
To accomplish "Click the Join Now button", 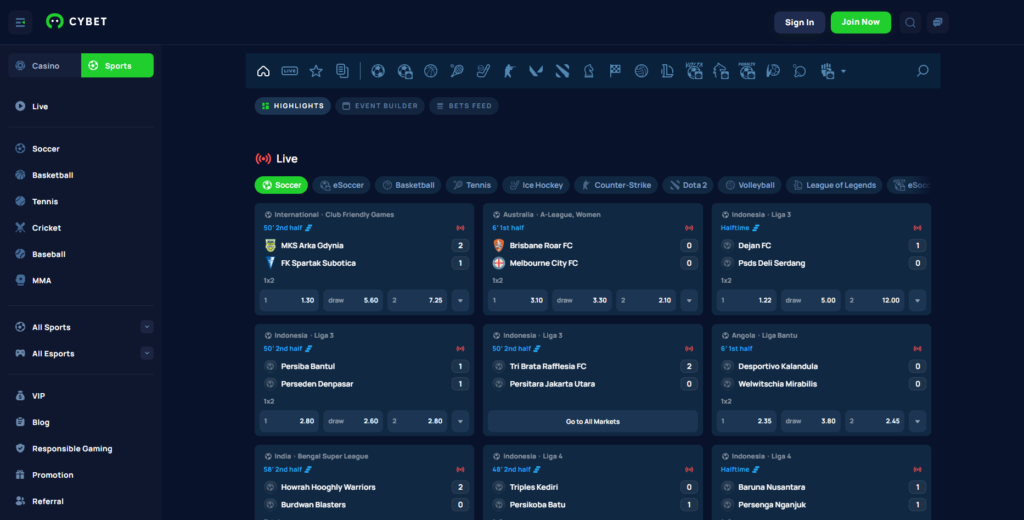I will point(861,22).
